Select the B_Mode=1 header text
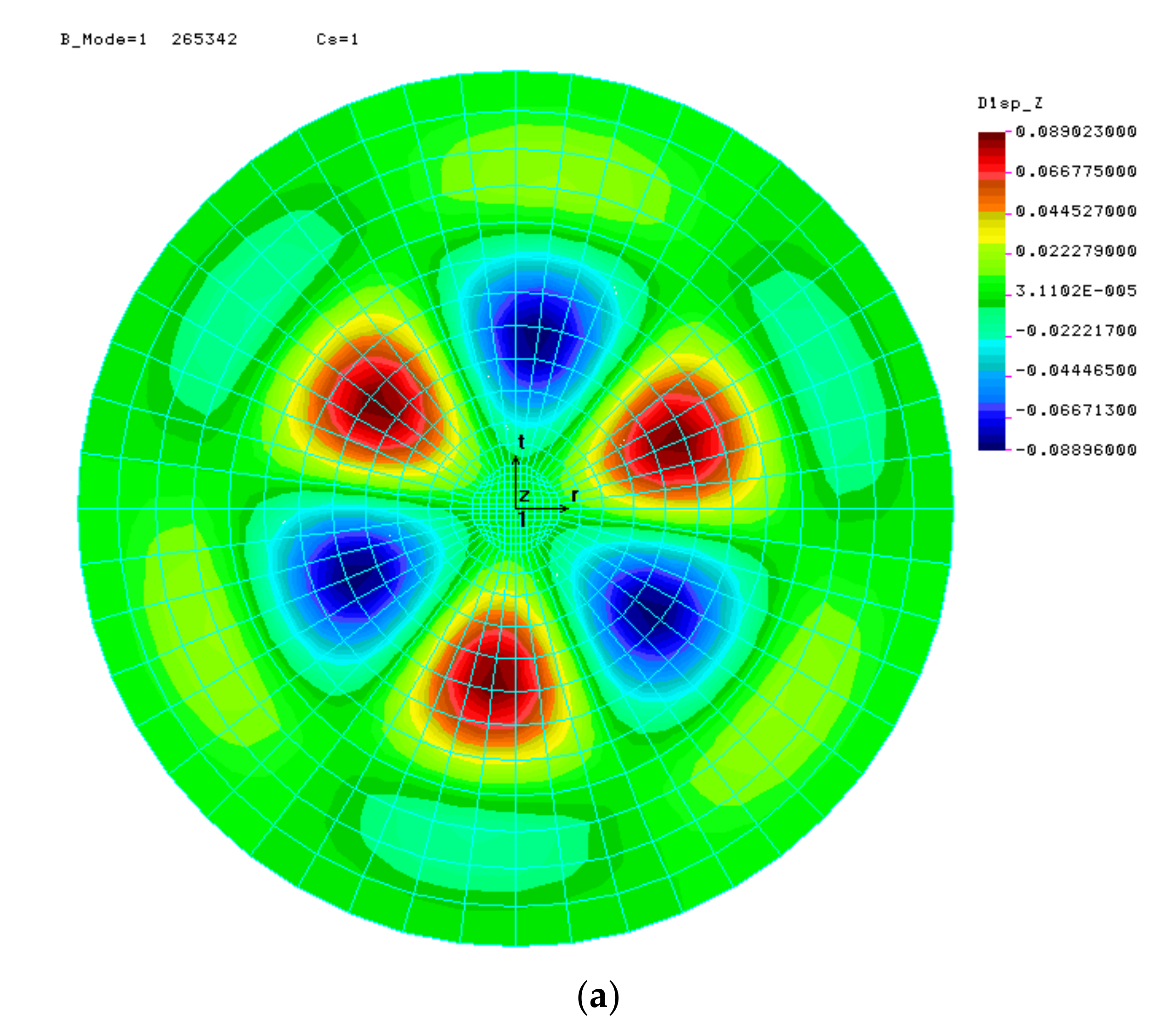 [x=104, y=39]
